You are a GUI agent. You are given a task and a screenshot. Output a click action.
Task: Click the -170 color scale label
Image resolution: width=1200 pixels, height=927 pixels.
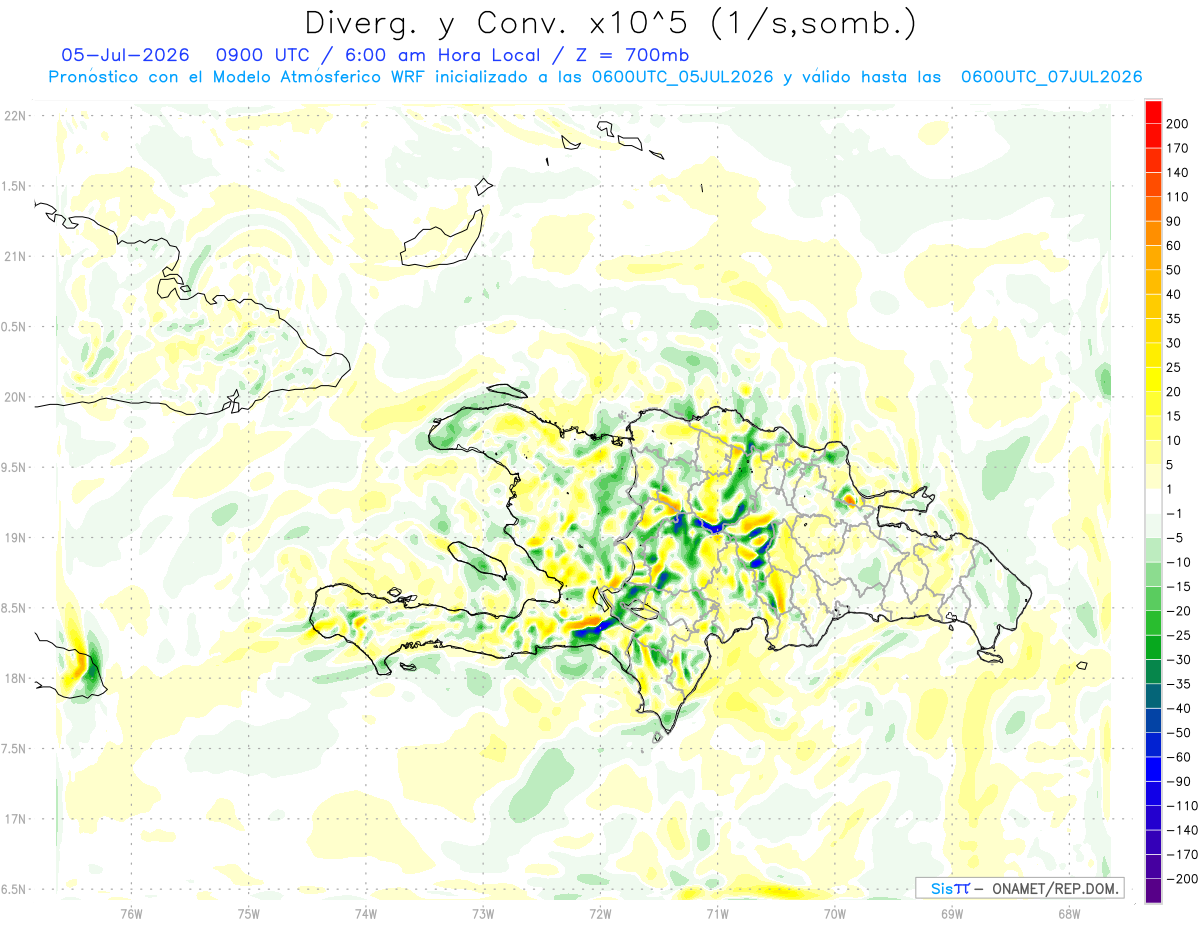tap(1184, 855)
